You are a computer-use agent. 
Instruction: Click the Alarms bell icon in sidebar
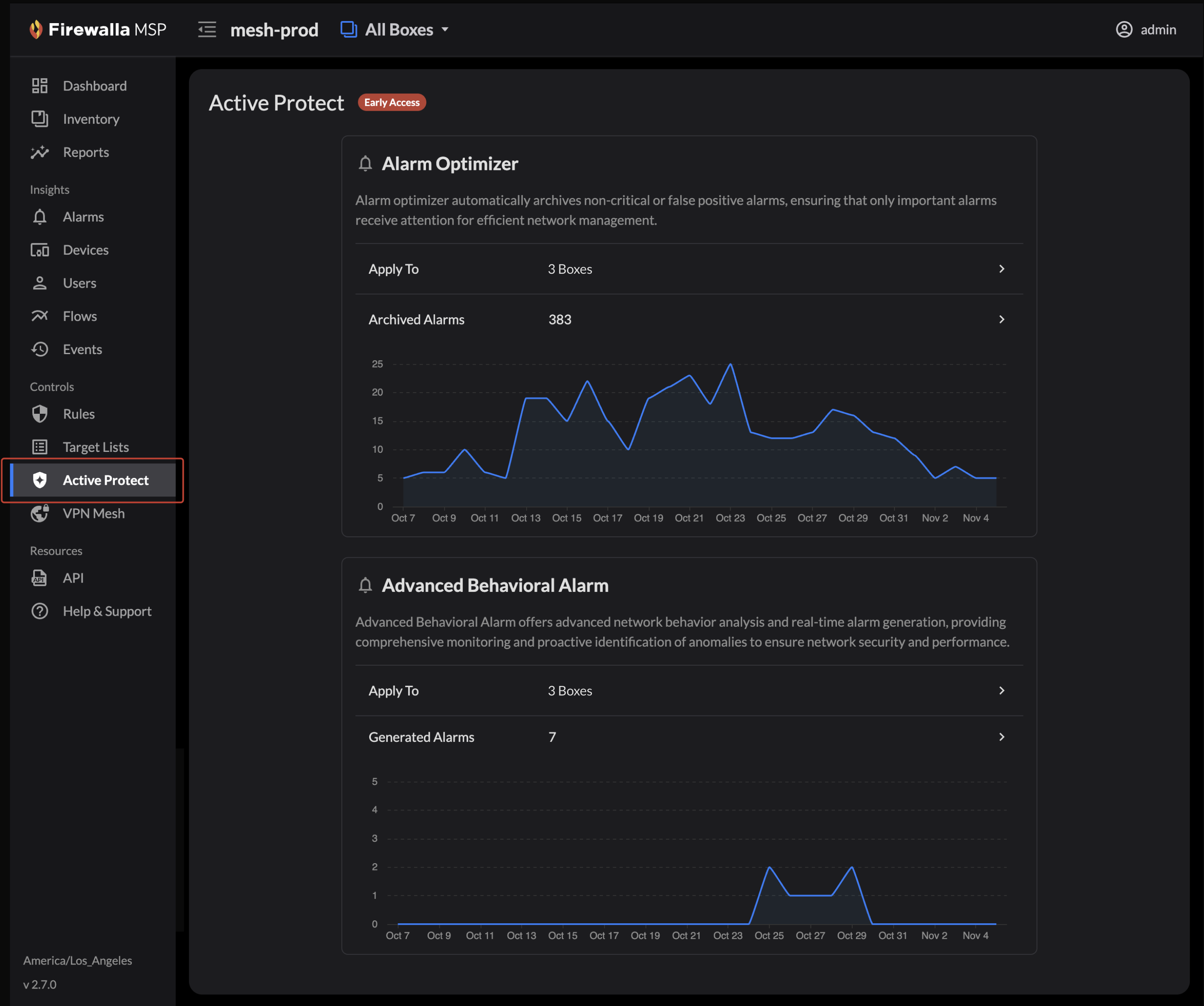coord(40,217)
